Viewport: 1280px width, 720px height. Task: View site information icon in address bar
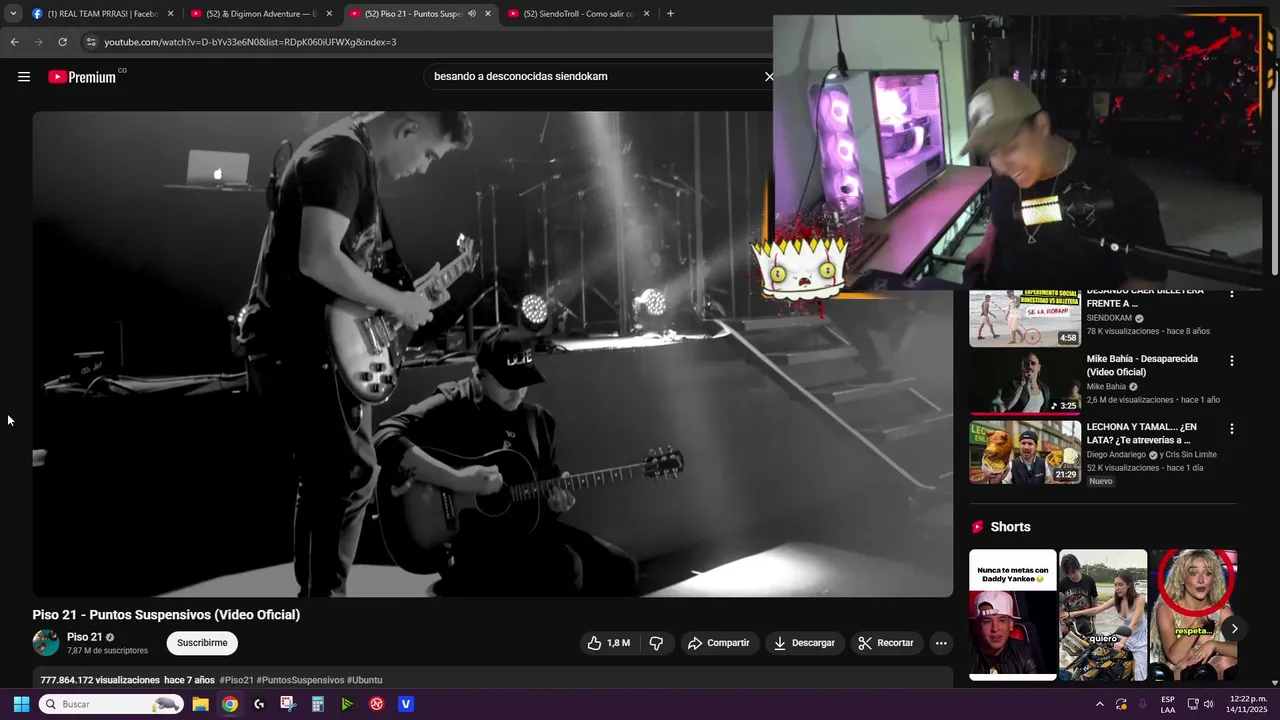[91, 42]
